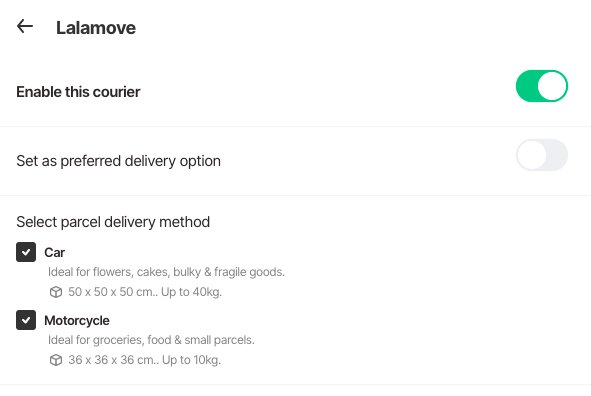This screenshot has width=591, height=396.
Task: Click the Enable this courier label
Action: point(78,92)
